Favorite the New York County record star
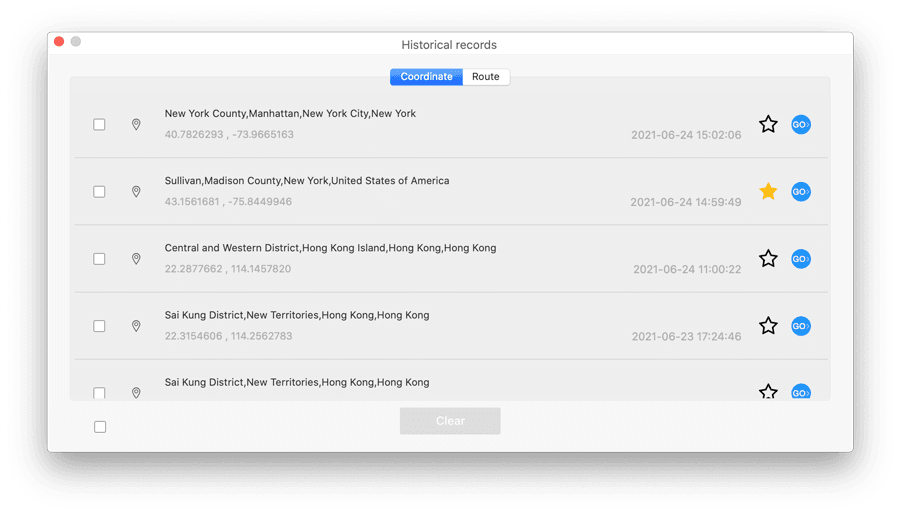 point(768,124)
